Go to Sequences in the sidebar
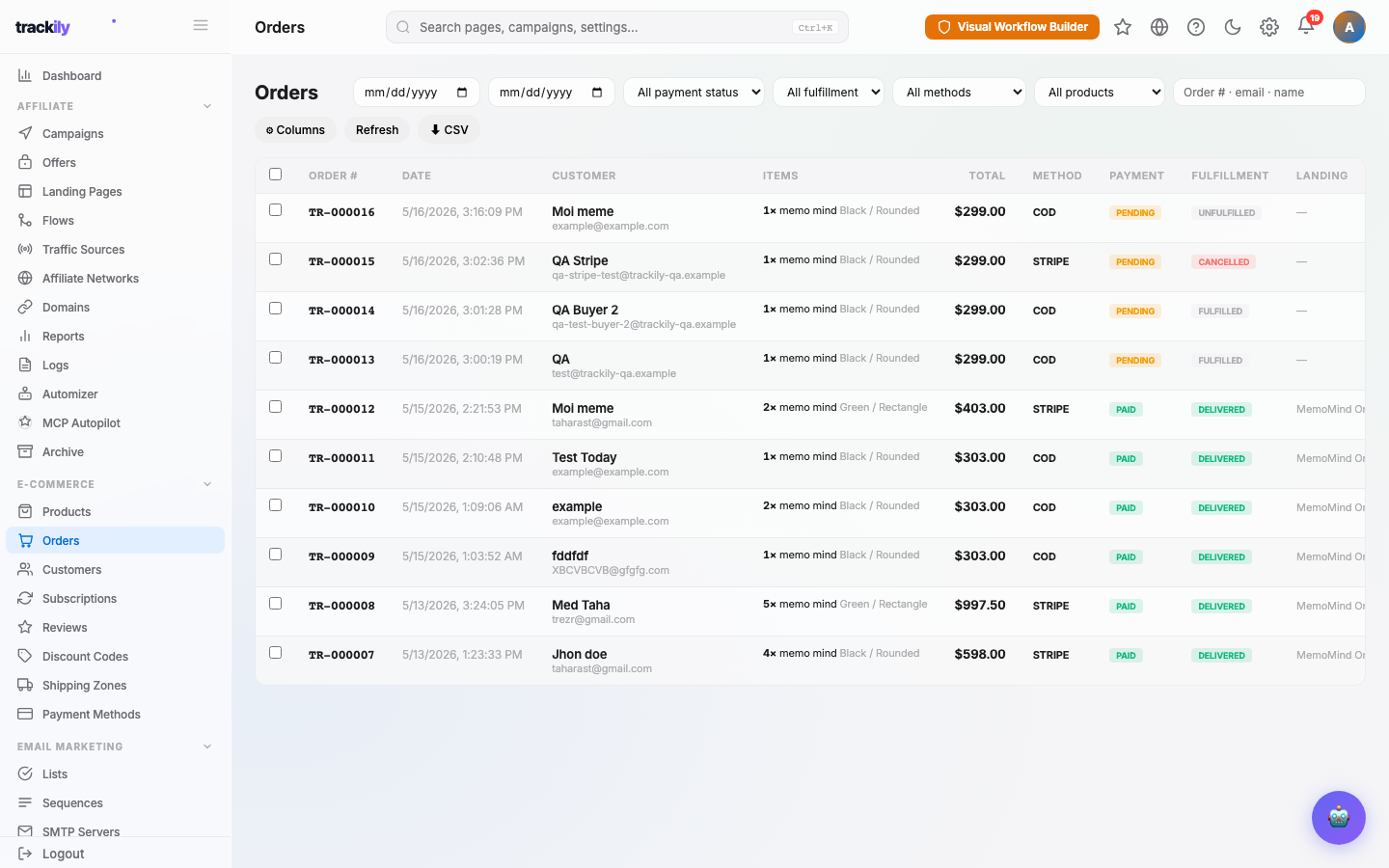The width and height of the screenshot is (1389, 868). (116, 803)
